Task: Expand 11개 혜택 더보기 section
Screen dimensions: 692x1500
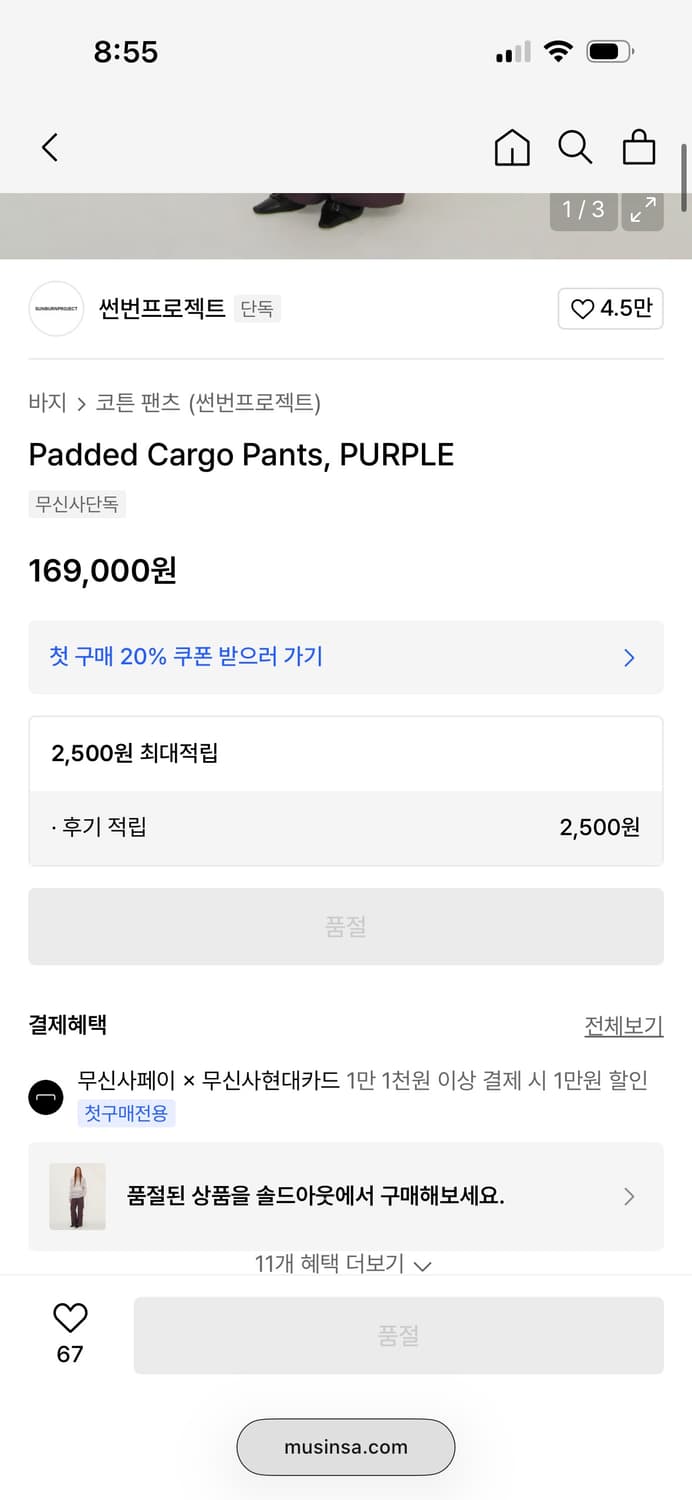Action: (x=345, y=1264)
